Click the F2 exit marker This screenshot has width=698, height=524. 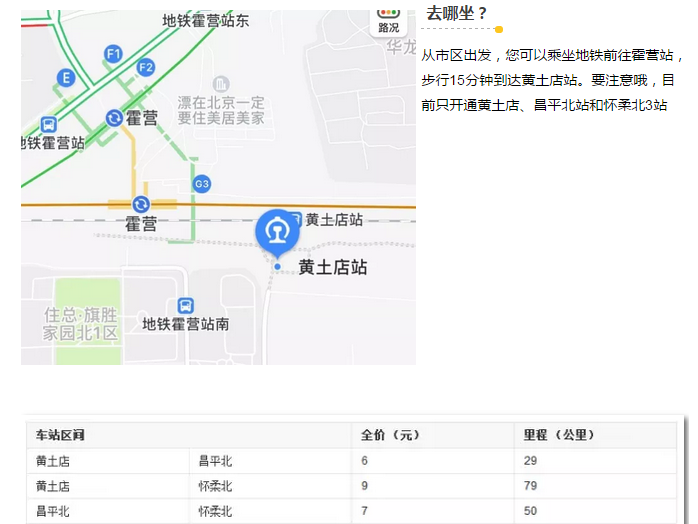click(x=146, y=67)
